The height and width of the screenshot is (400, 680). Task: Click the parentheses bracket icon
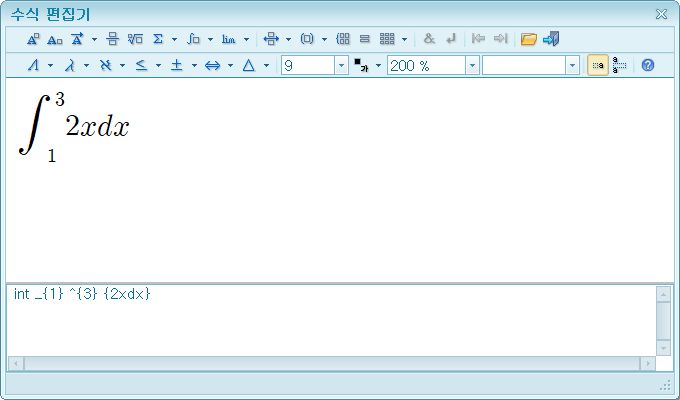tap(307, 39)
